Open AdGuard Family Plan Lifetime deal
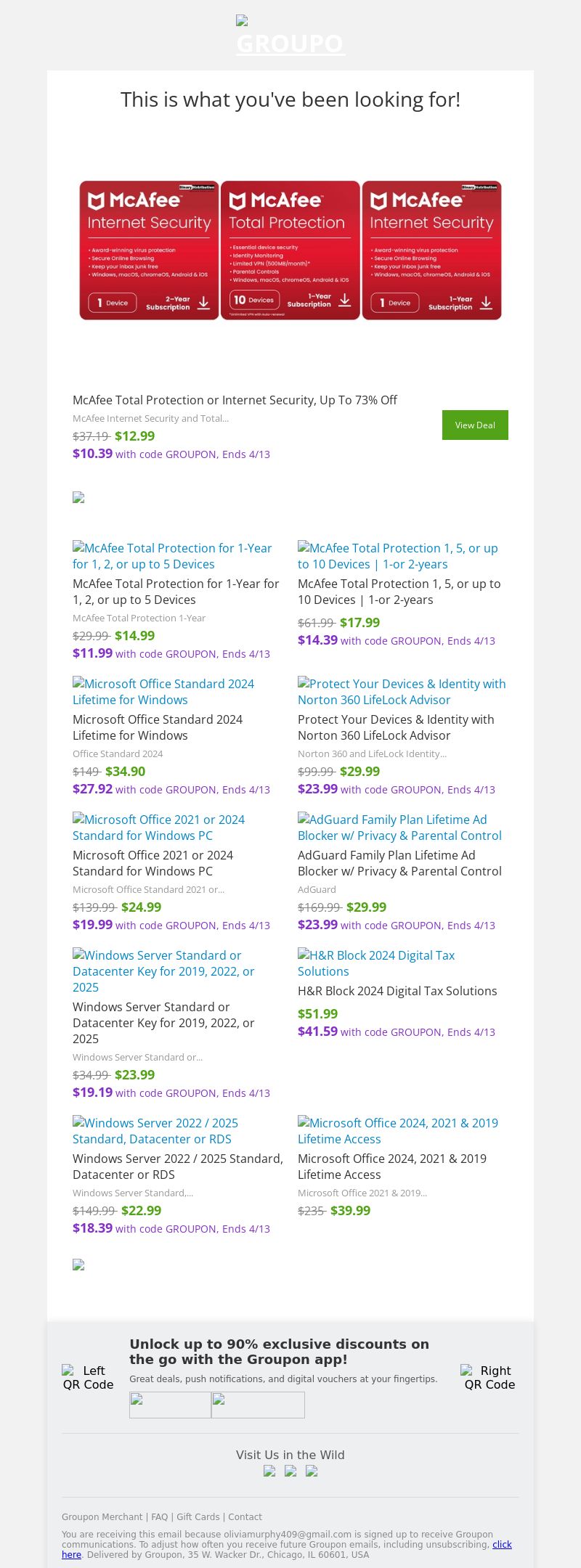Screen dimensions: 581x1568 399,828
